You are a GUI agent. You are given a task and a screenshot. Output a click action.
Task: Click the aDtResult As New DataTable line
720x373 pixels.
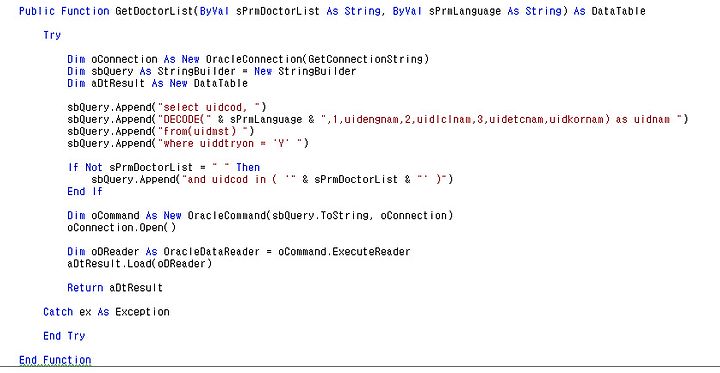(x=158, y=83)
